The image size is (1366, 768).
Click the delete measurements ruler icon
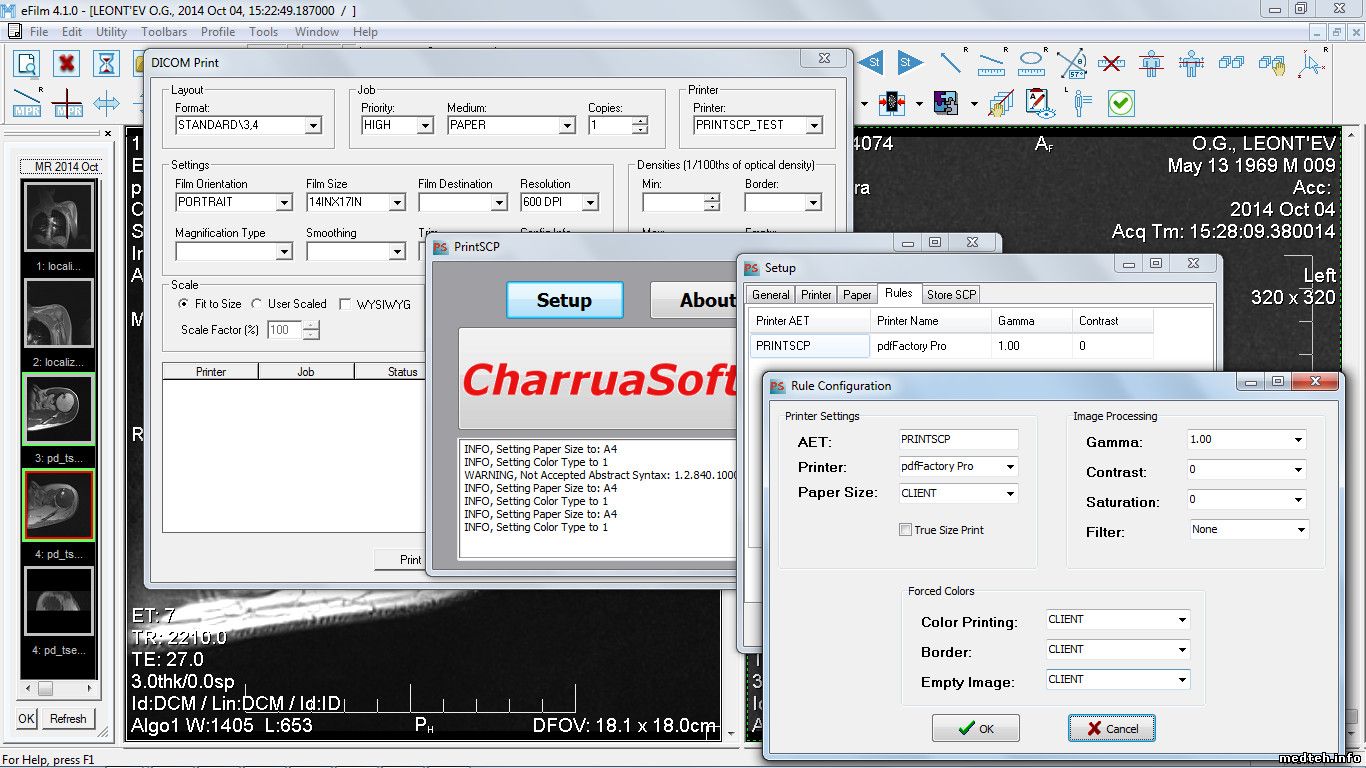(1111, 63)
